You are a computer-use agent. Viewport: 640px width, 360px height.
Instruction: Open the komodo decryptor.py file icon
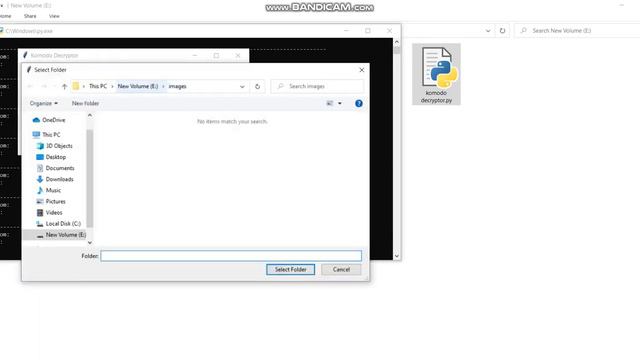coord(436,74)
